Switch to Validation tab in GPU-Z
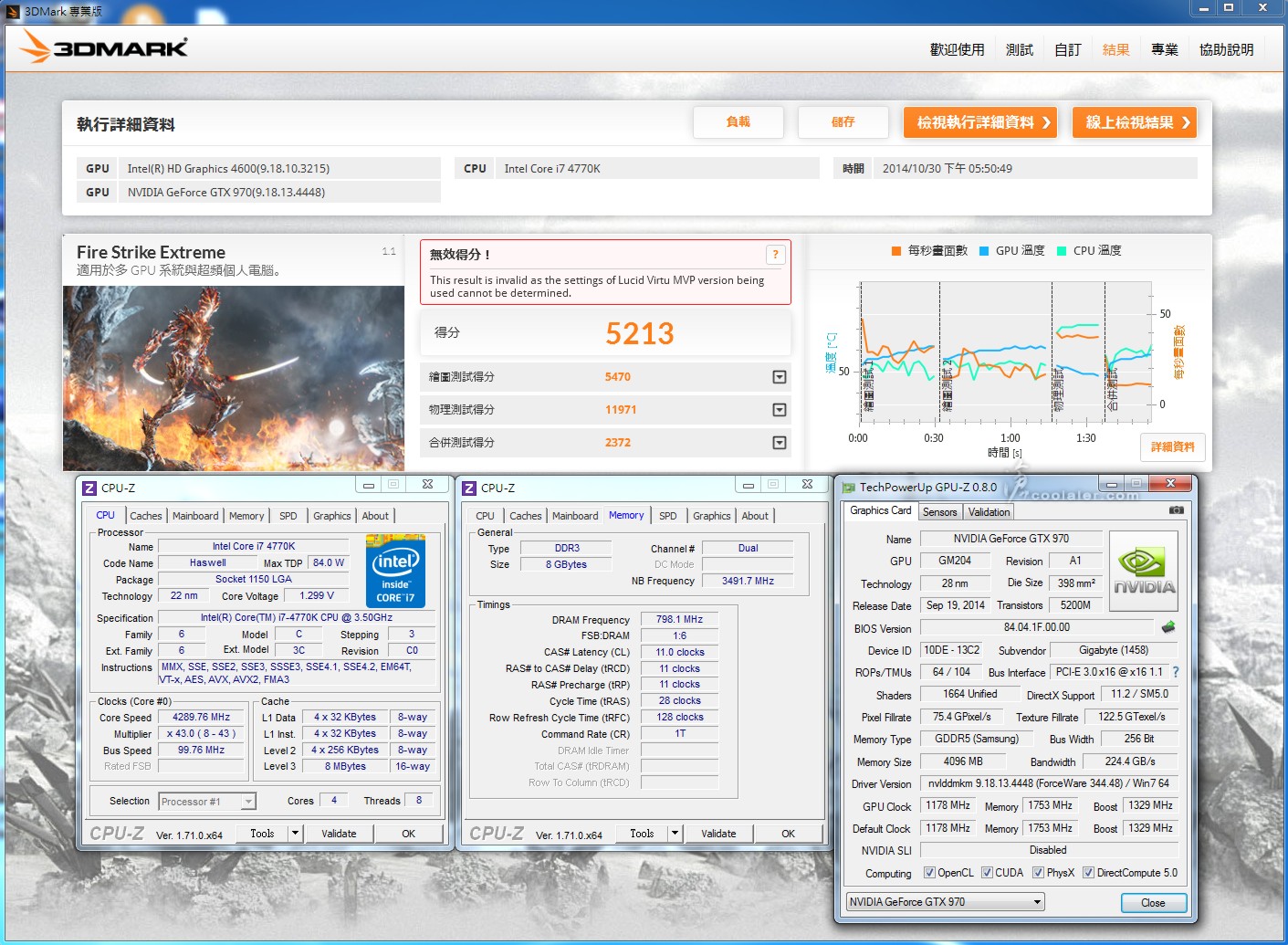The width and height of the screenshot is (1288, 945). tap(989, 512)
